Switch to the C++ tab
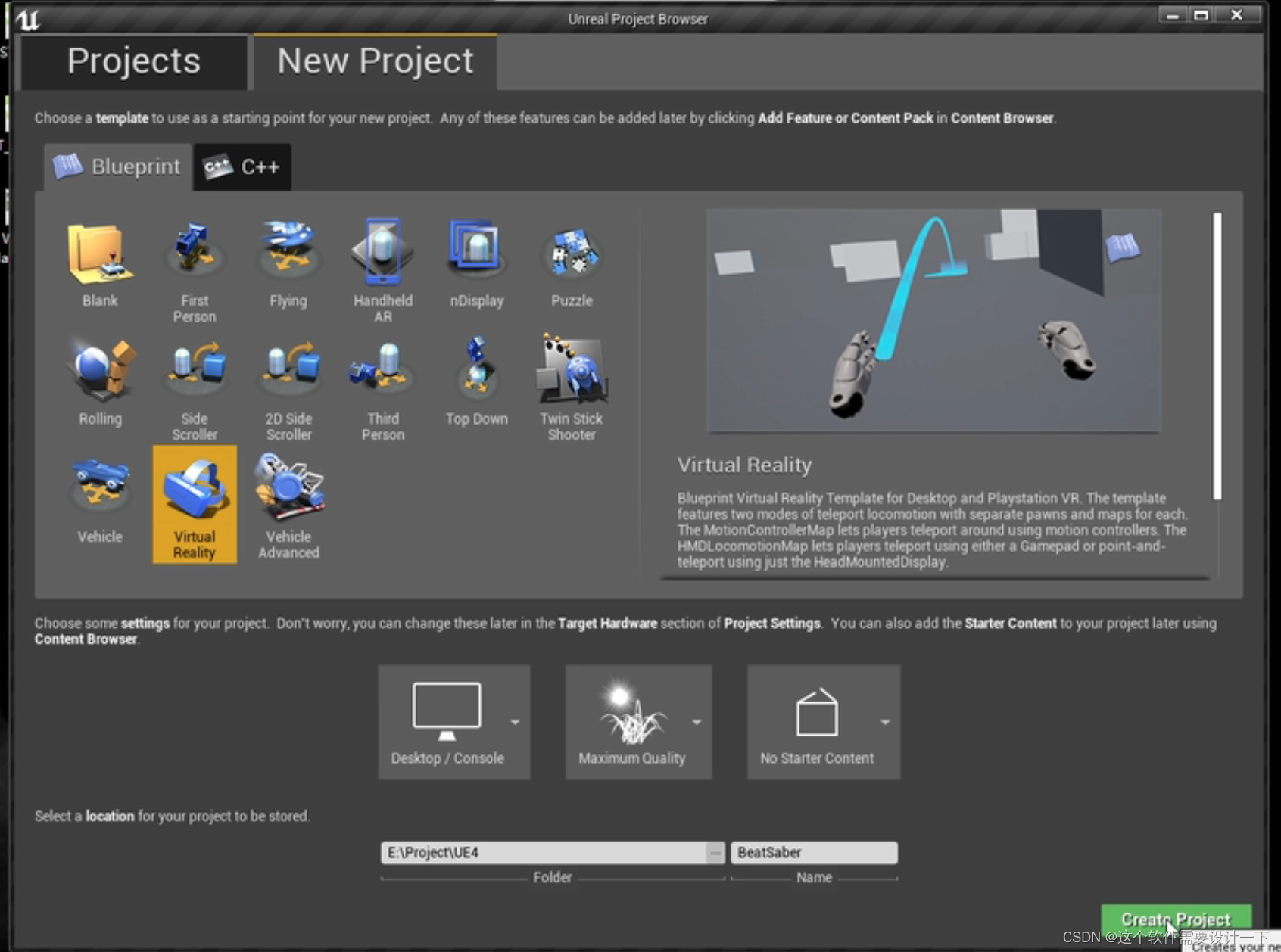 (x=242, y=166)
